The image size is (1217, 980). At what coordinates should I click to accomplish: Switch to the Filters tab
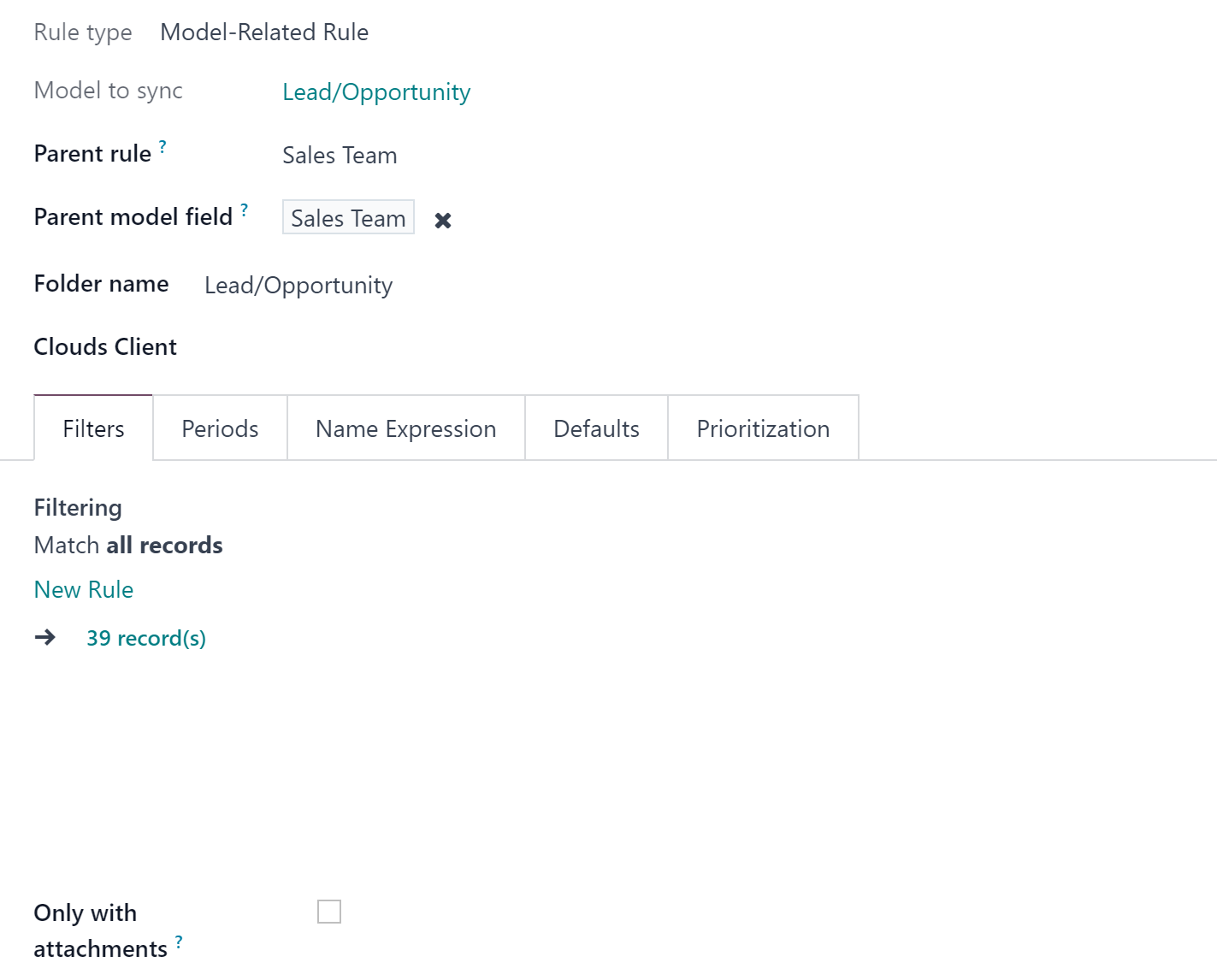point(93,428)
